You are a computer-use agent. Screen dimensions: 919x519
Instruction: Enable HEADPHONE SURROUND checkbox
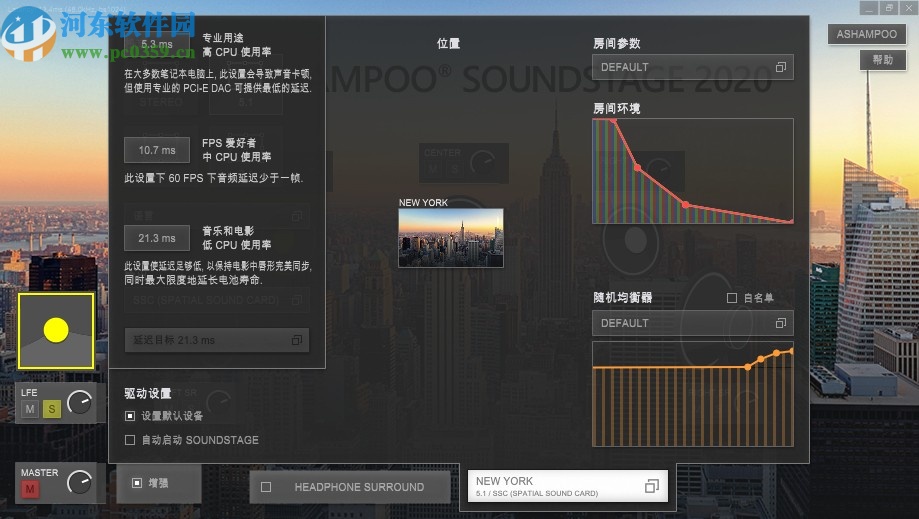point(266,487)
